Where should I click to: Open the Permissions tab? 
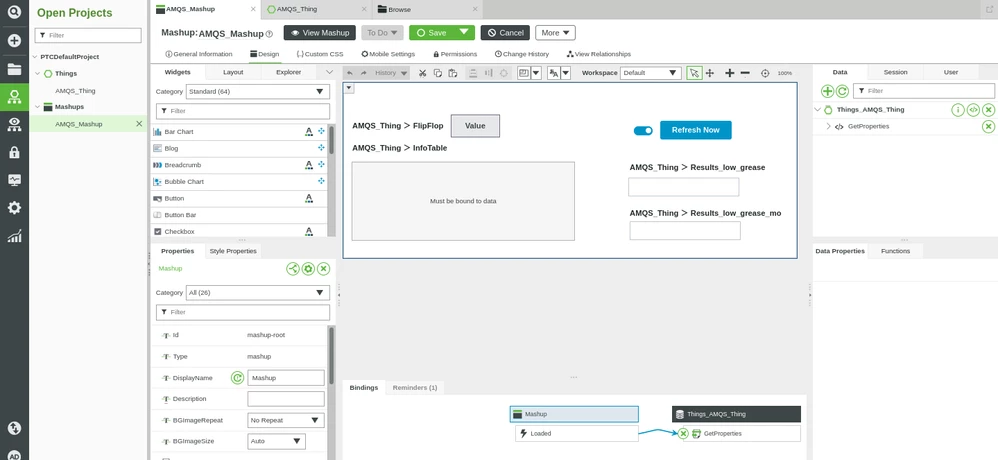pyautogui.click(x=454, y=54)
